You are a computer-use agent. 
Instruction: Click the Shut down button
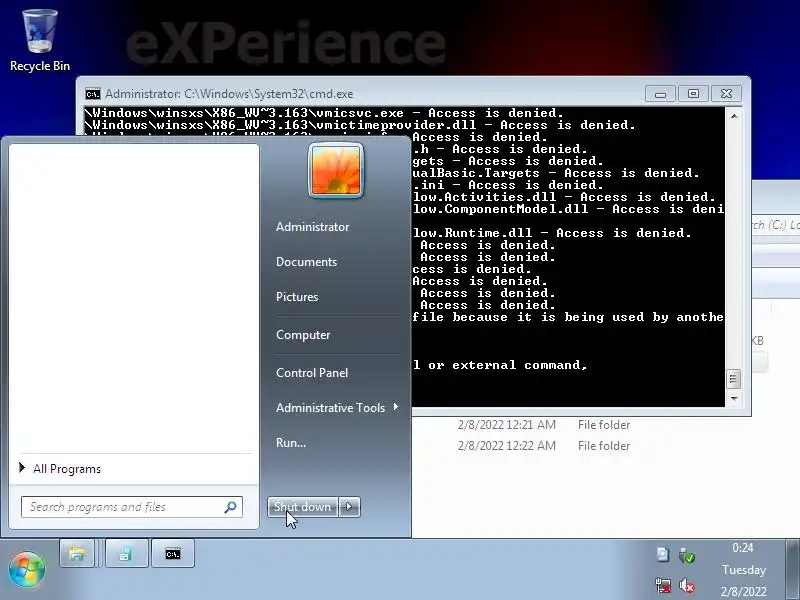(x=303, y=507)
